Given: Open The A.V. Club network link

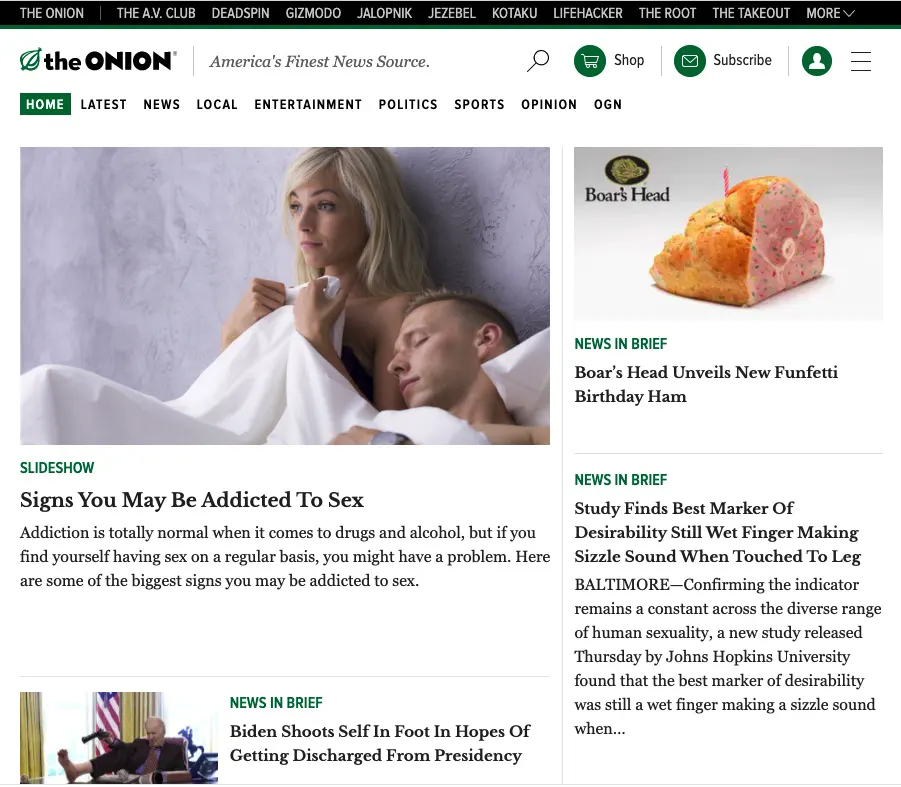Looking at the screenshot, I should tap(156, 13).
